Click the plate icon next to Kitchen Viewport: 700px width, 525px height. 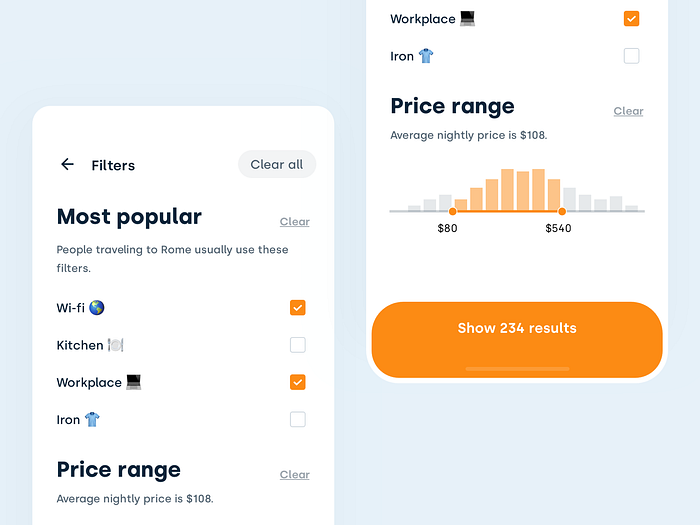click(116, 345)
